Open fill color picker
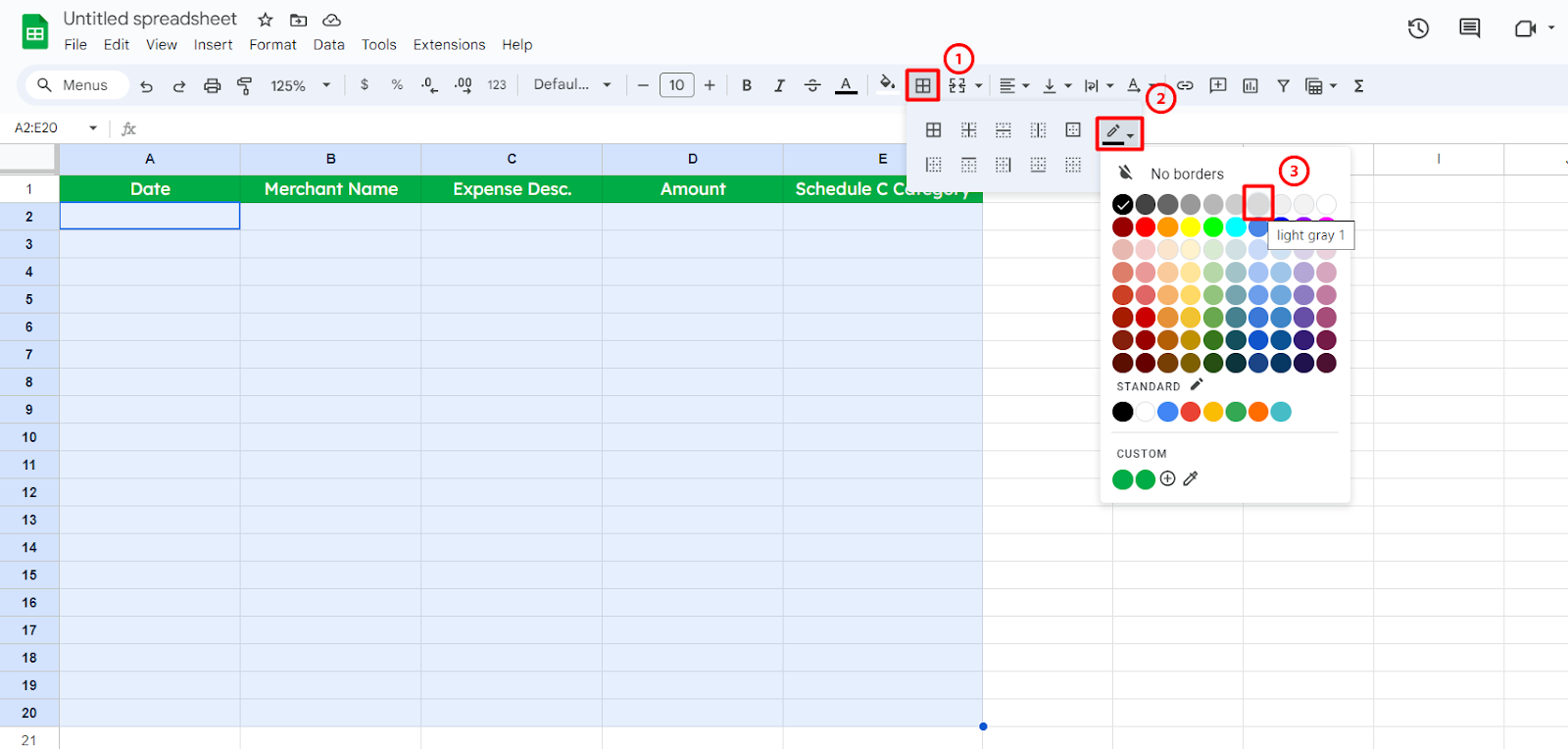The width and height of the screenshot is (1568, 749). (887, 83)
